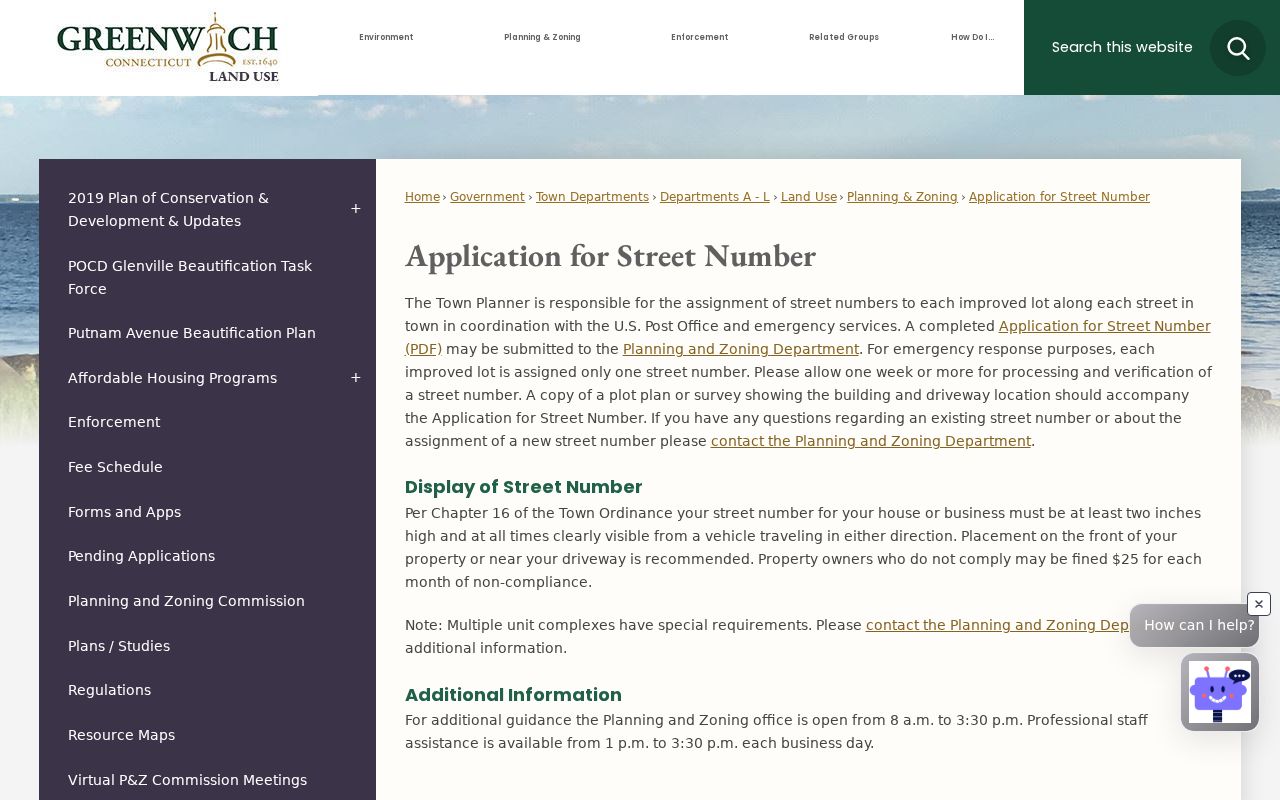Click the 'Additional Information' heading

513,695
